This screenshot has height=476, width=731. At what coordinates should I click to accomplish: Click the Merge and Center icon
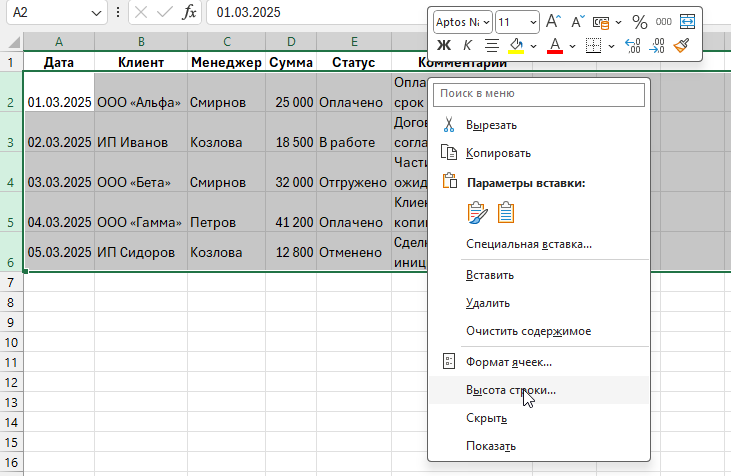(x=687, y=21)
